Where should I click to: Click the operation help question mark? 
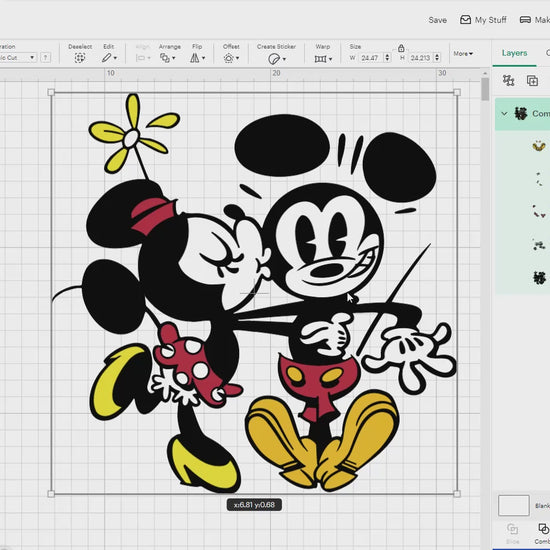tap(45, 58)
